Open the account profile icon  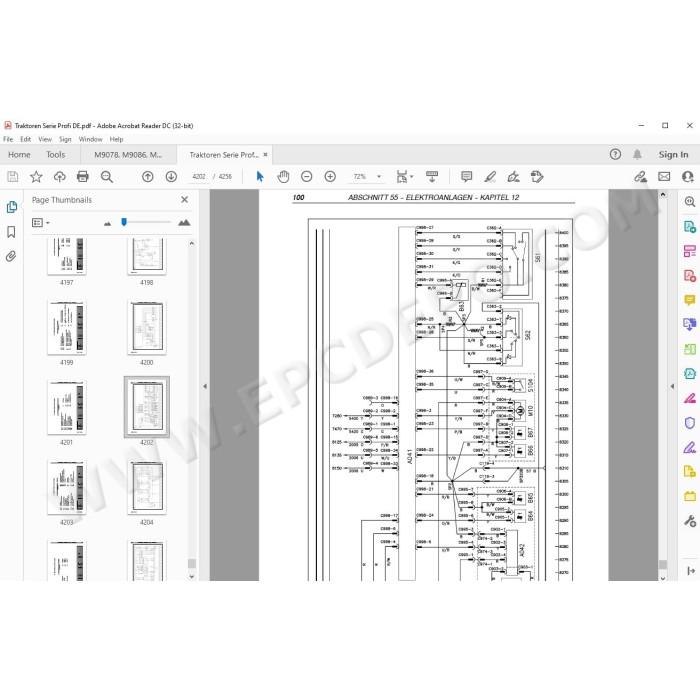point(688,177)
